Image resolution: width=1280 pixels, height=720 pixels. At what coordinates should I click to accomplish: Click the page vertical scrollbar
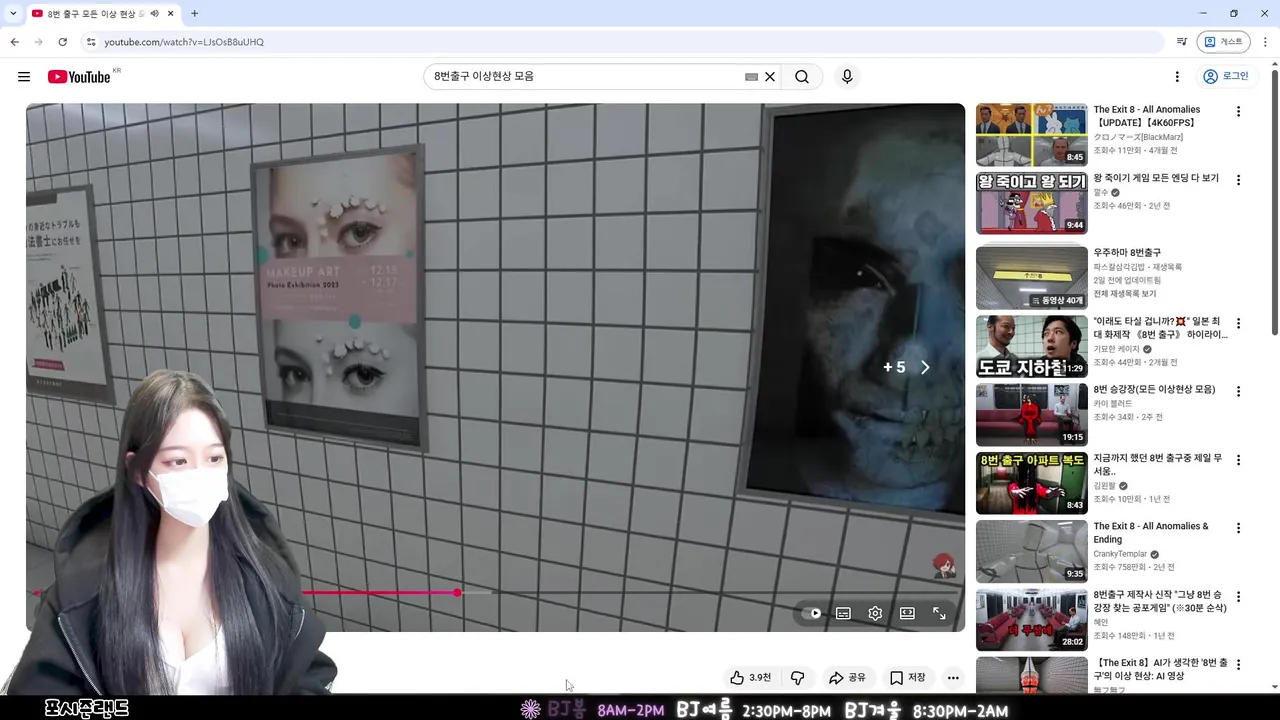(1274, 200)
